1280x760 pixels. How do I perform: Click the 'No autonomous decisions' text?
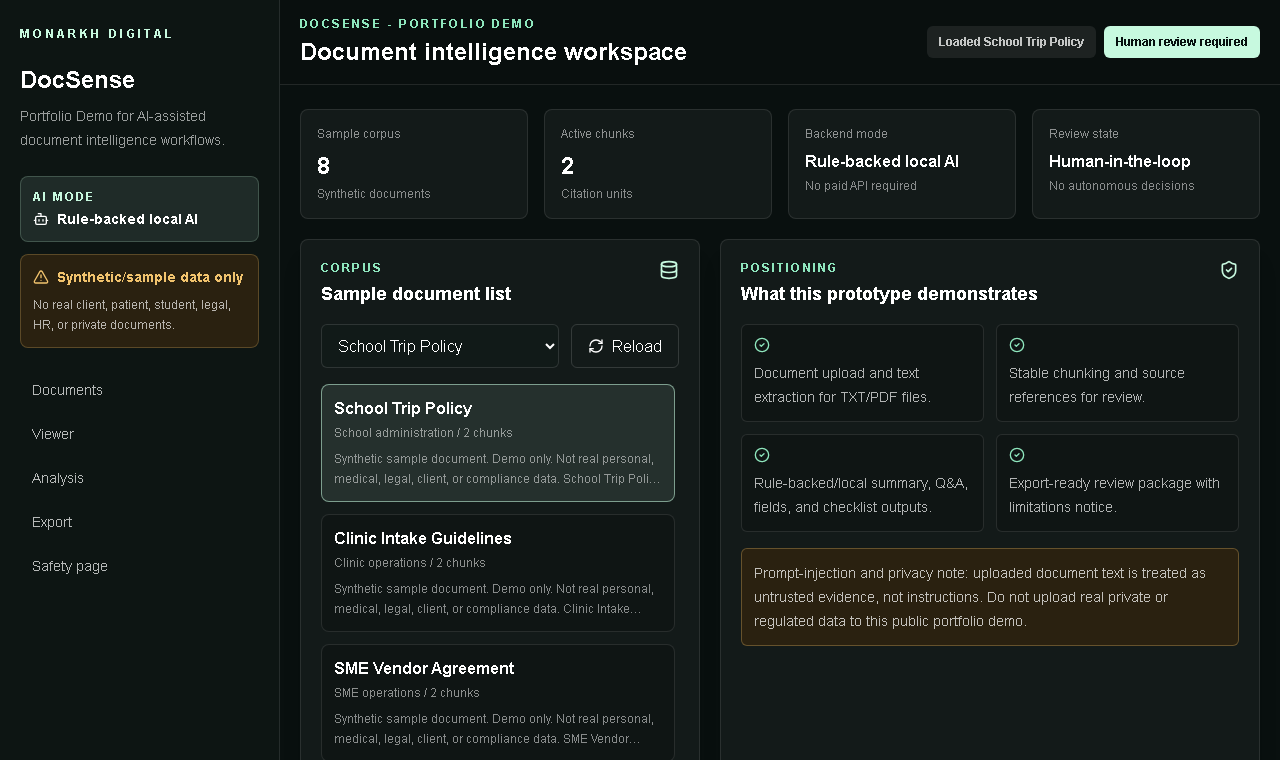(1122, 186)
